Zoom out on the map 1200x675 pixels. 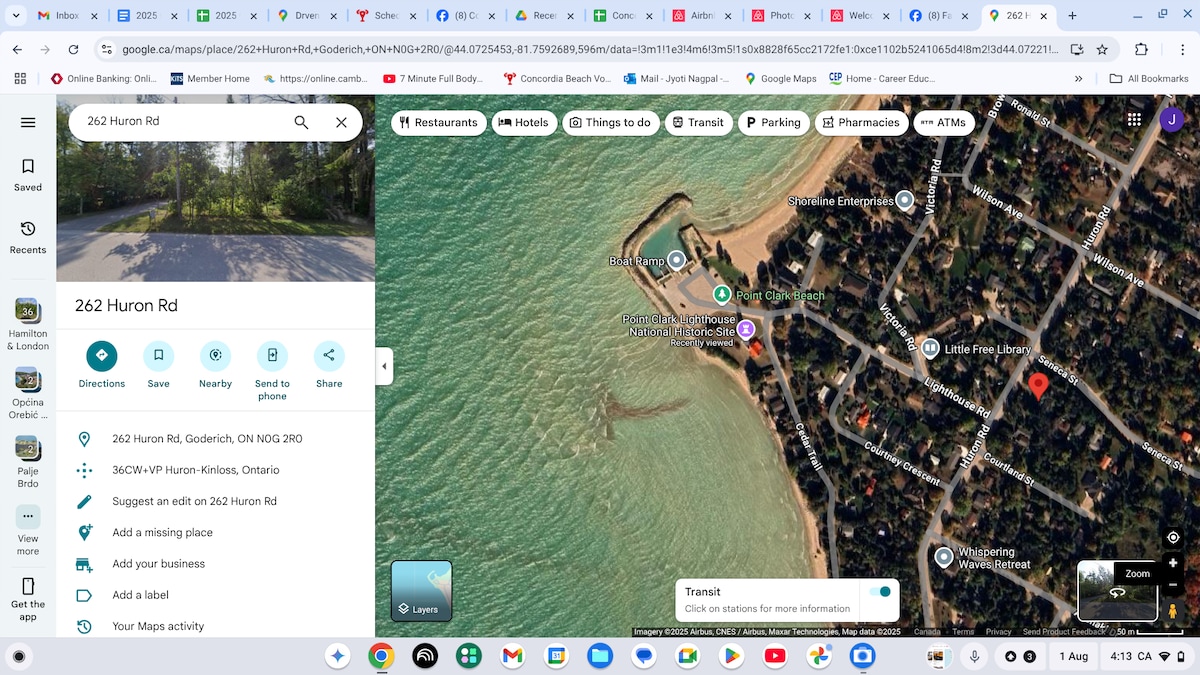[x=1173, y=585]
